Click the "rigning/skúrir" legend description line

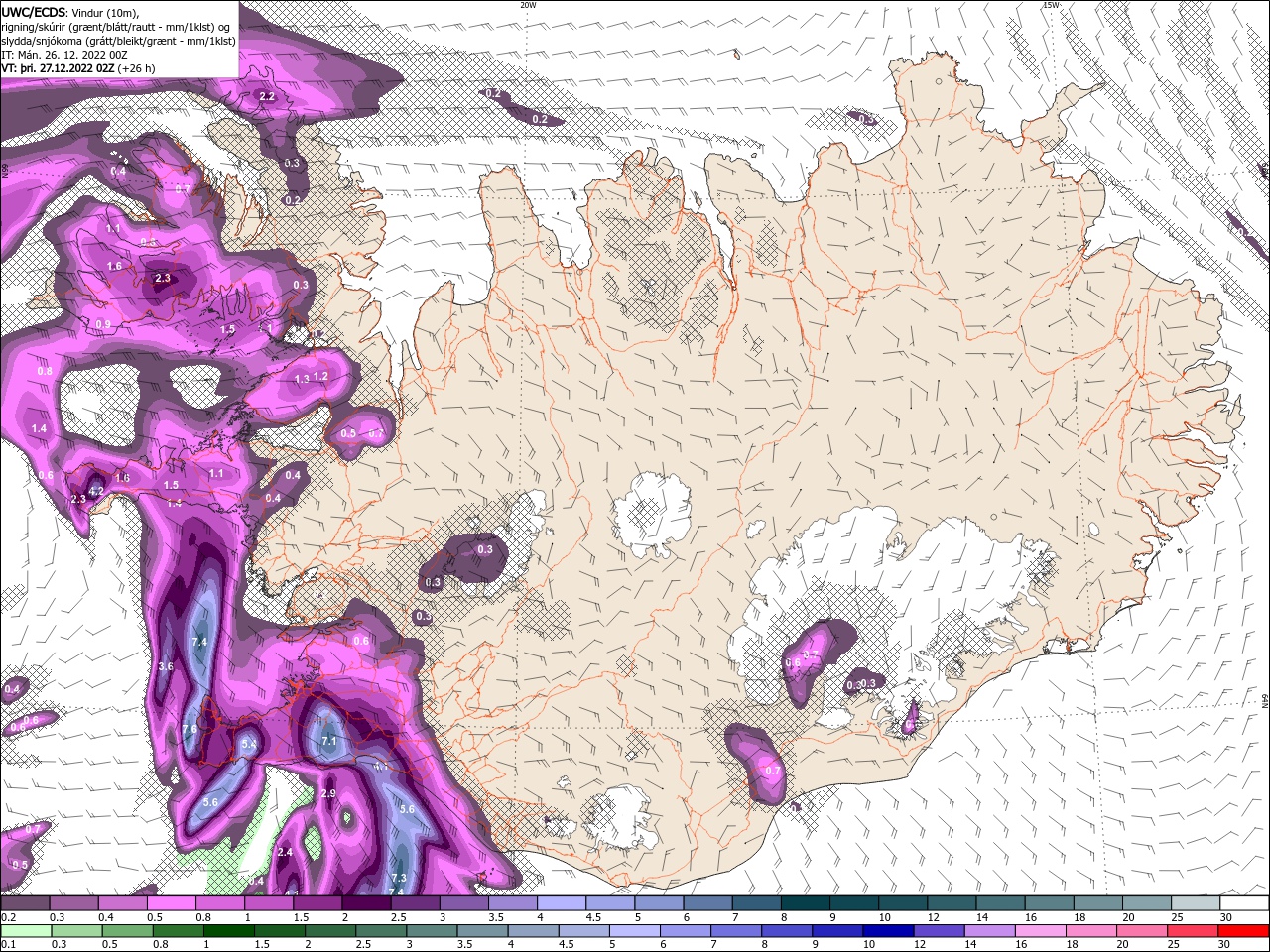coord(115,27)
